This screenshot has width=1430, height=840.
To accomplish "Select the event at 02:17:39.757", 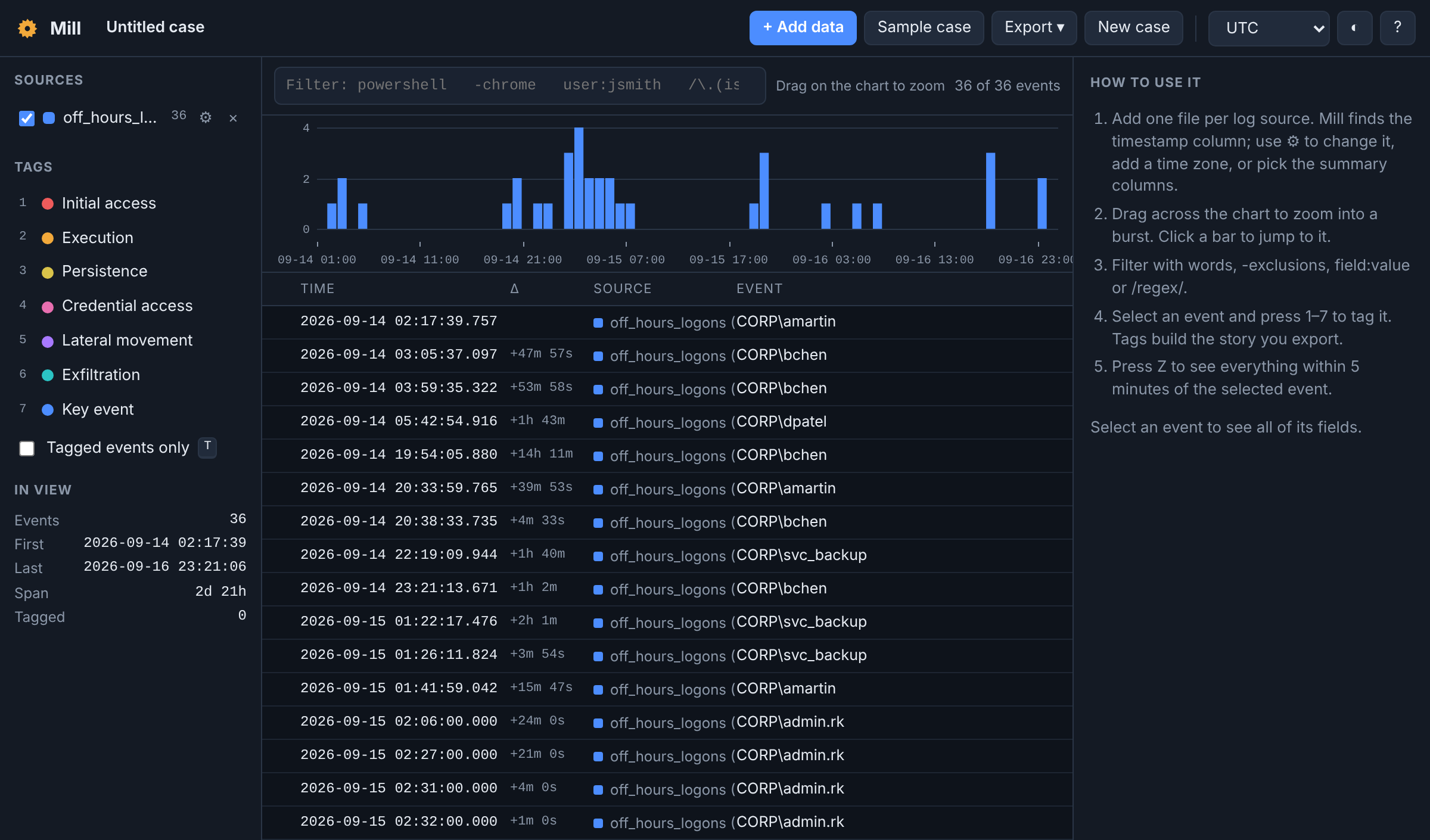I will [x=667, y=322].
